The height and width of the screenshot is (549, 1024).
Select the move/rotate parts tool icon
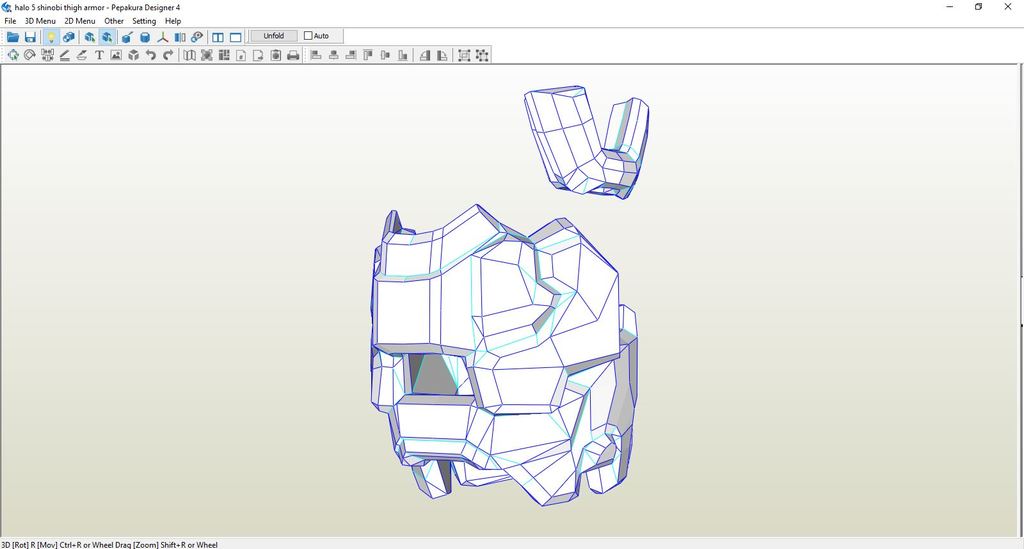coord(12,55)
